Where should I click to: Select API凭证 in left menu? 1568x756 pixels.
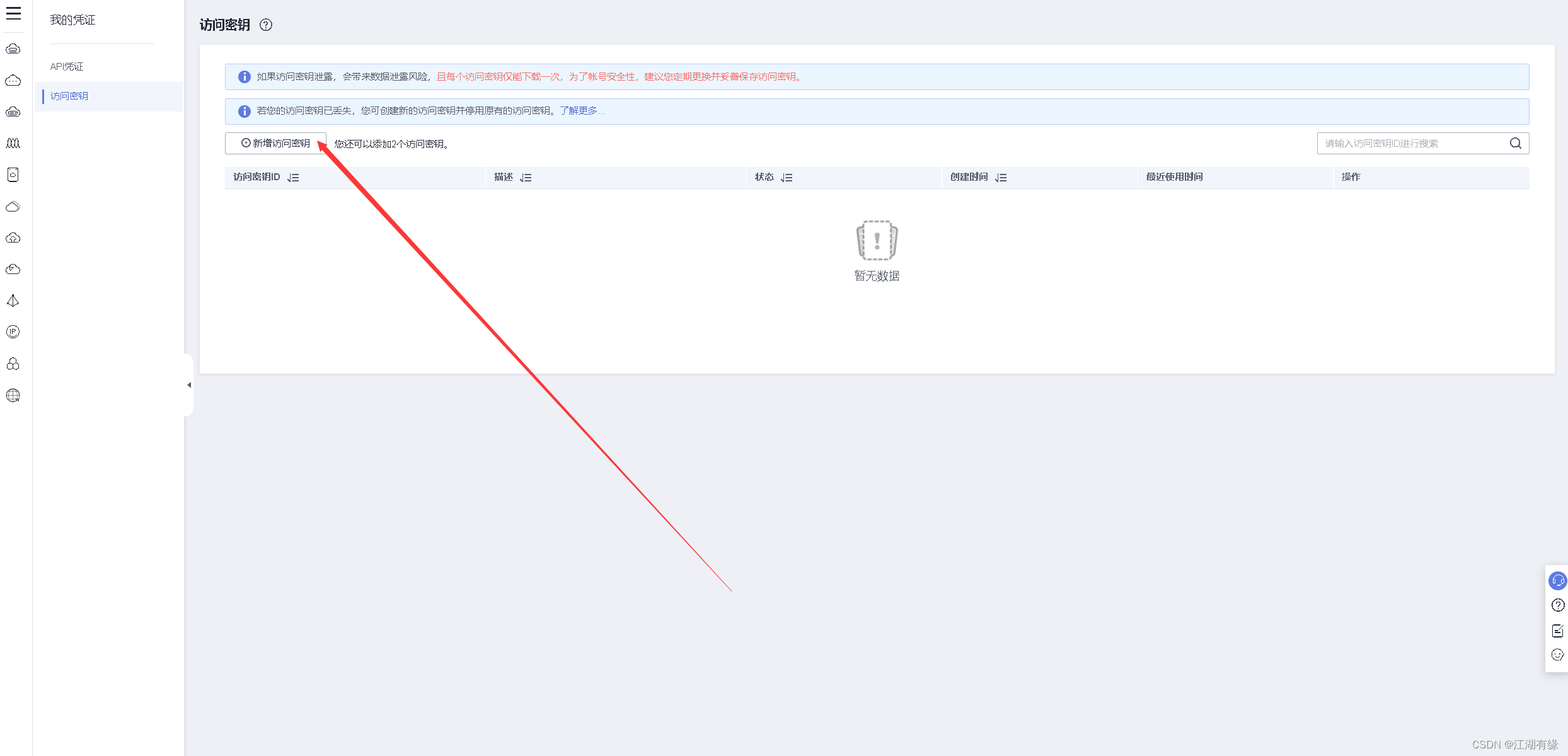[x=67, y=67]
